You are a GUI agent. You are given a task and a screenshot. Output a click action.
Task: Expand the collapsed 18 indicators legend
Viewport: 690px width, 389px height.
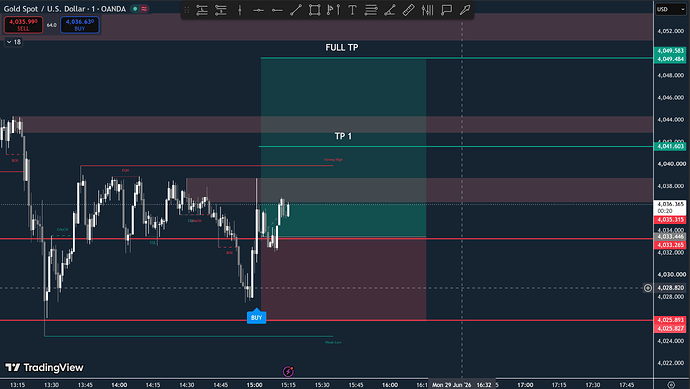[x=14, y=42]
